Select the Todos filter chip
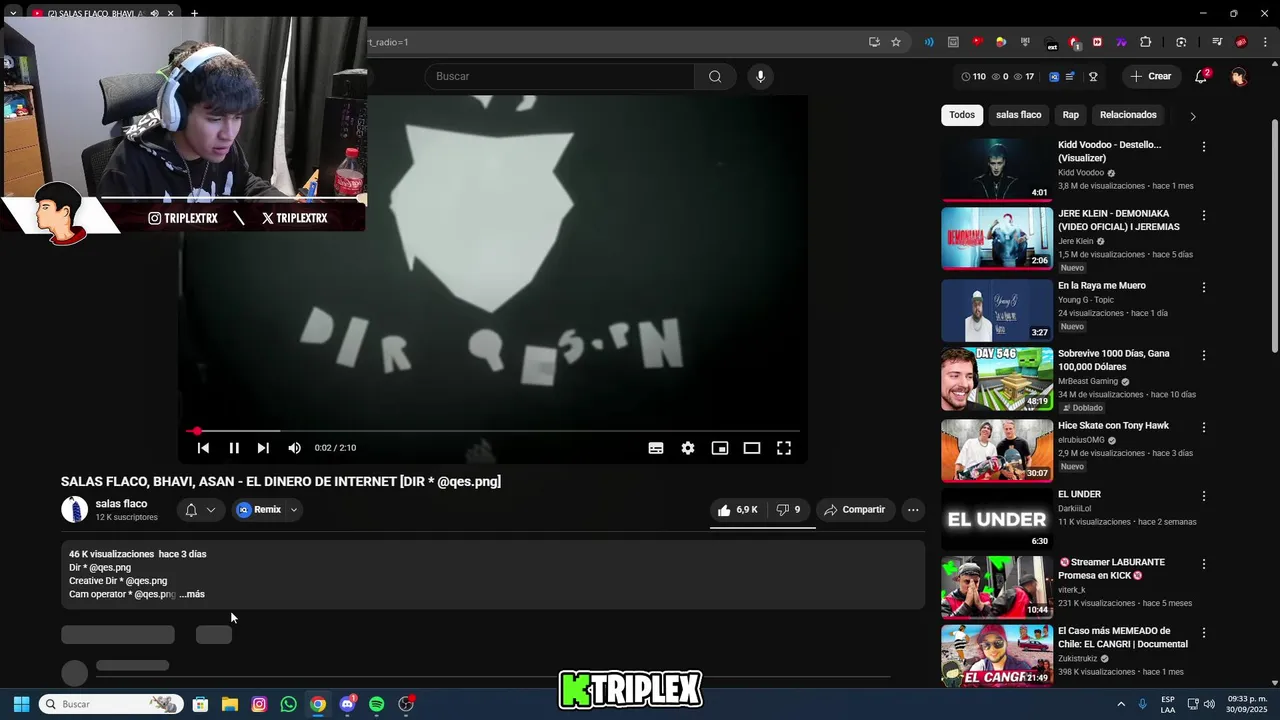 coord(962,115)
